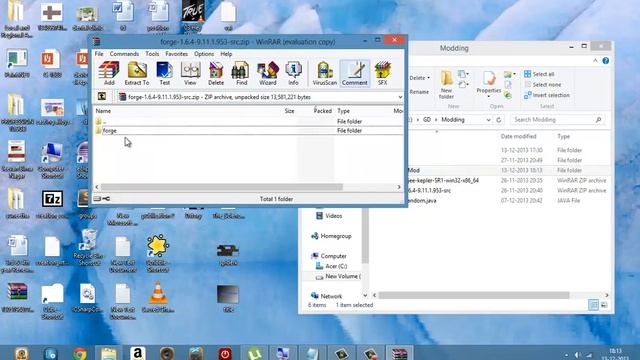Viewport: 640px width, 360px height.
Task: Open the Tools menu in WinRAR
Action: click(152, 54)
